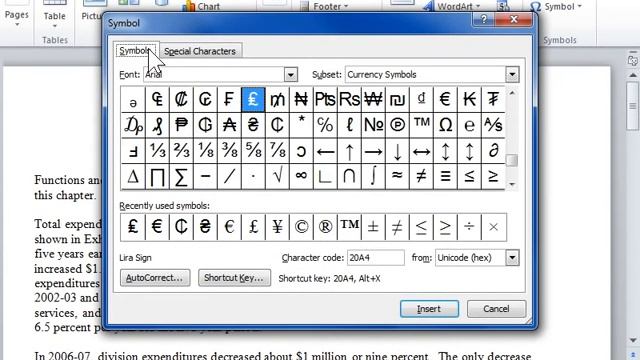Close the Symbol dialog
This screenshot has width=640, height=360.
click(x=514, y=19)
